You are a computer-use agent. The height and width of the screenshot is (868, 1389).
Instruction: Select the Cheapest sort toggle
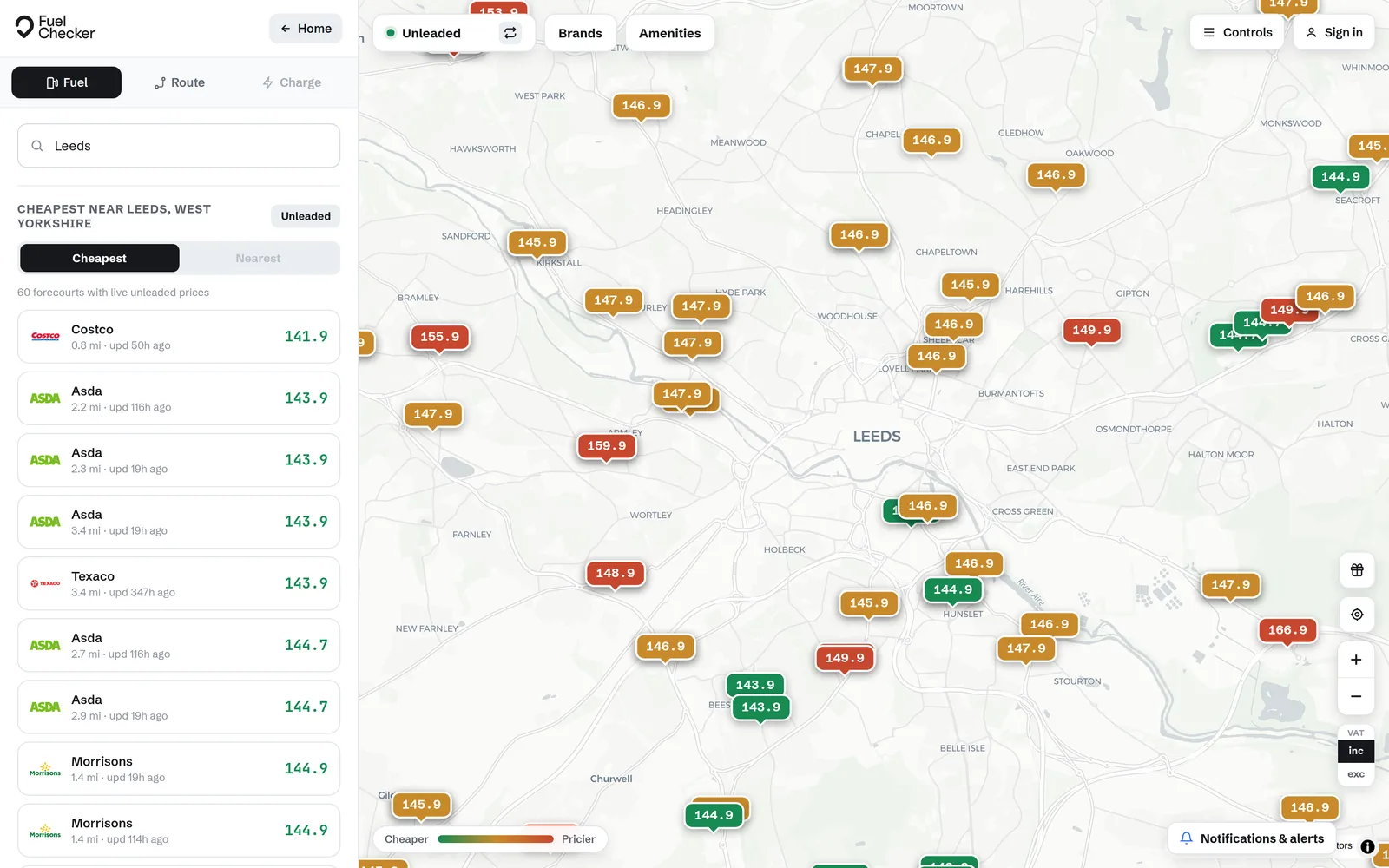coord(100,259)
